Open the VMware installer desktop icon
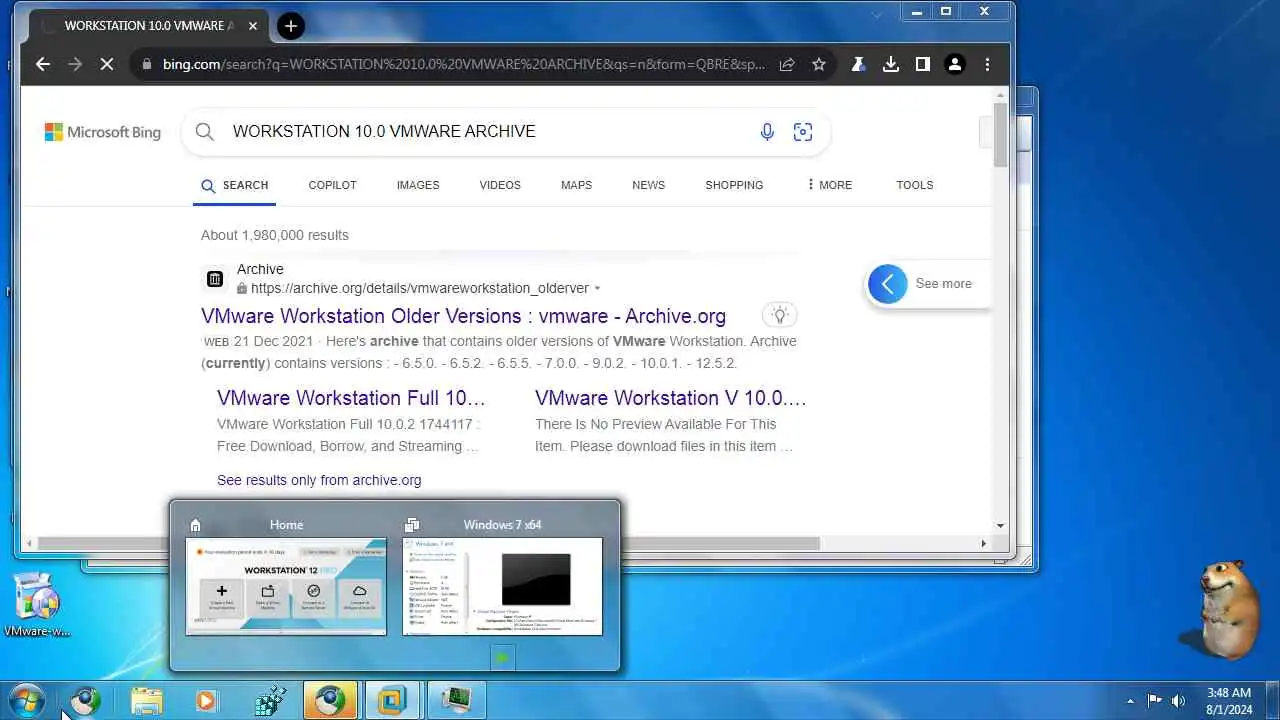 38,604
